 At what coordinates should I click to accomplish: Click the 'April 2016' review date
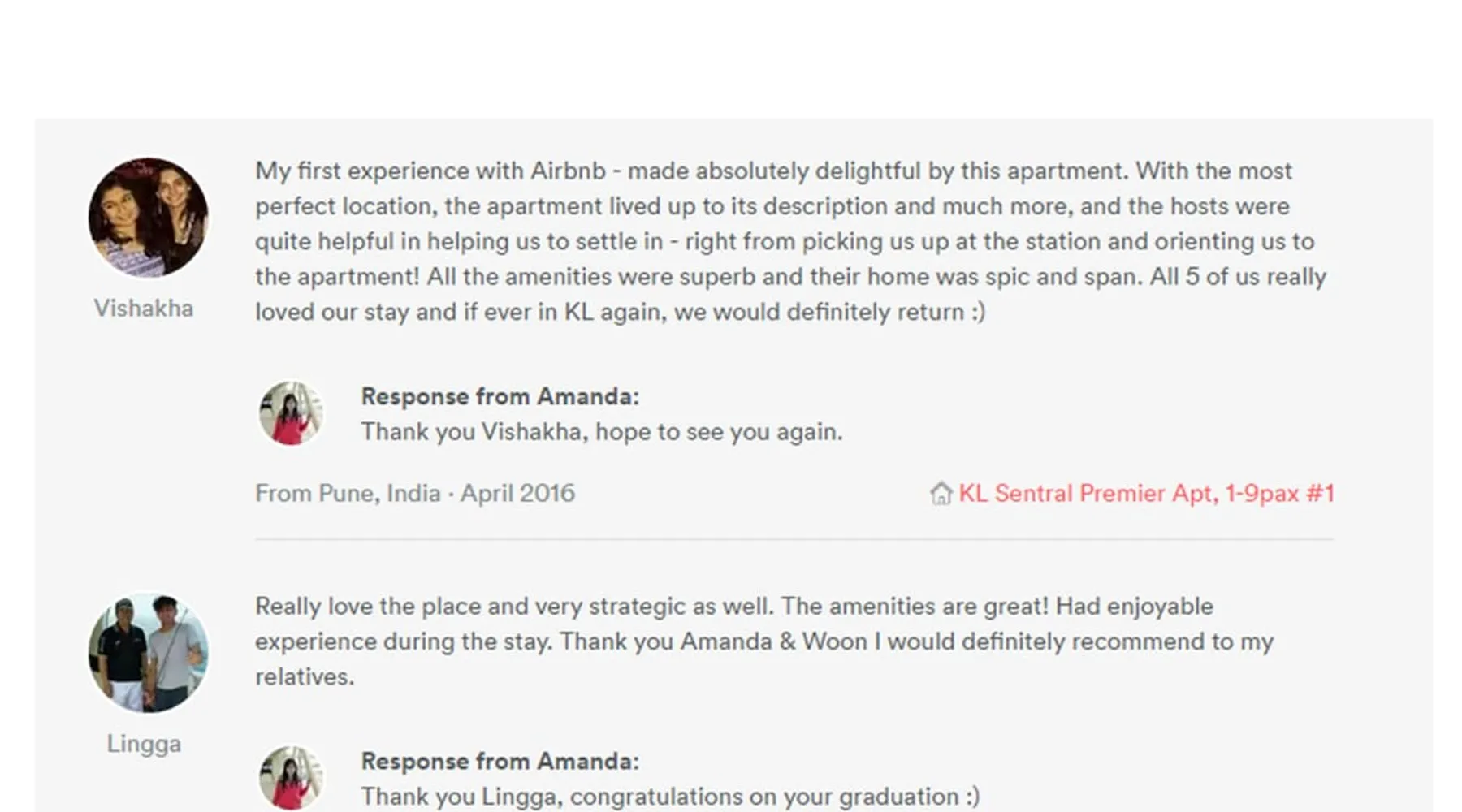518,494
